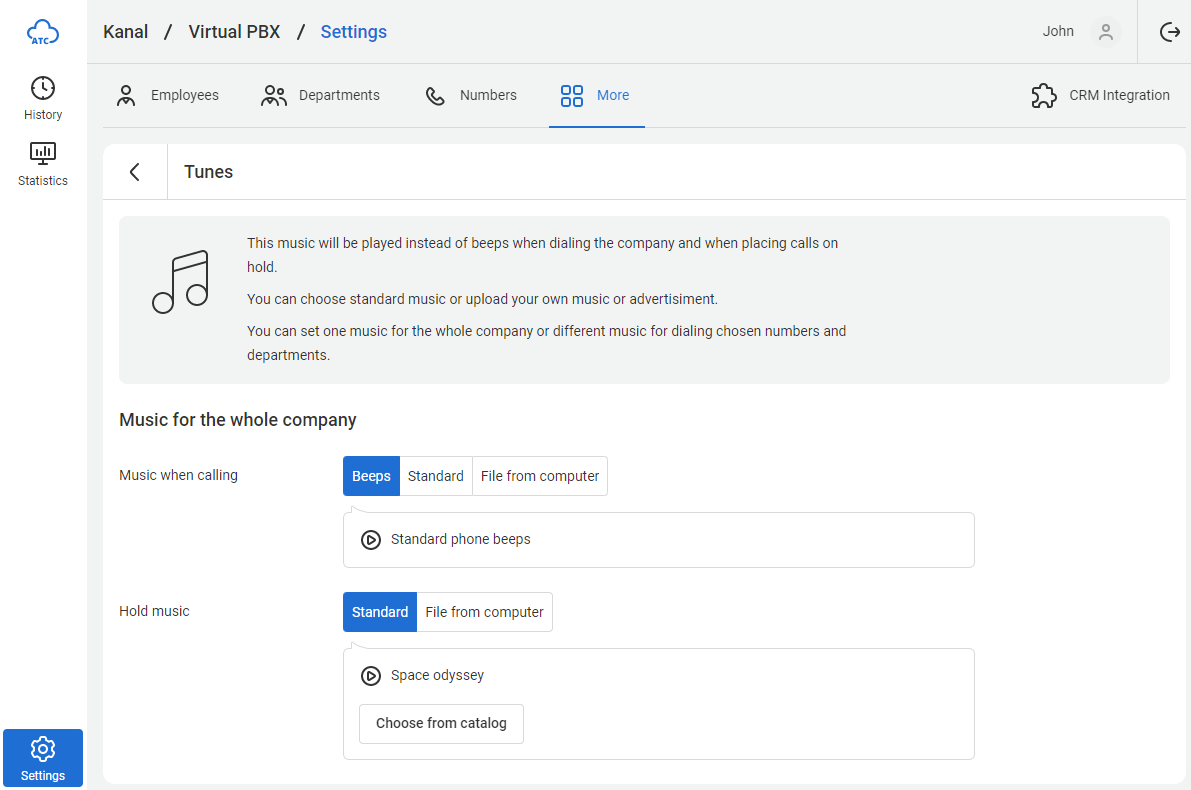The image size is (1191, 790).
Task: Play the Standard phone beeps preview
Action: 371,540
